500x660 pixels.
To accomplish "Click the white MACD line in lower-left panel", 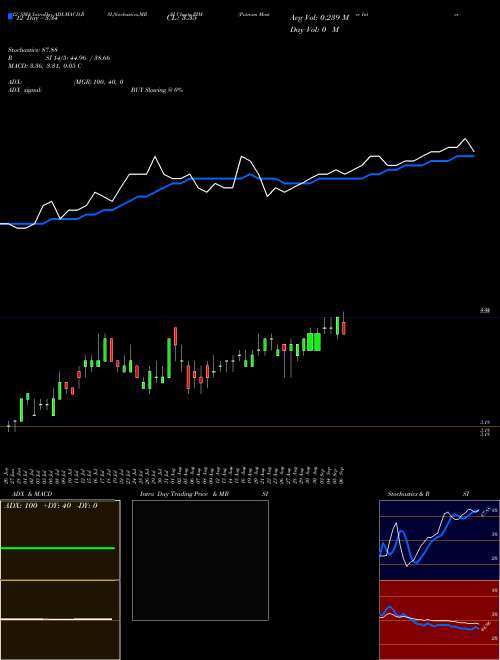I will point(56,619).
